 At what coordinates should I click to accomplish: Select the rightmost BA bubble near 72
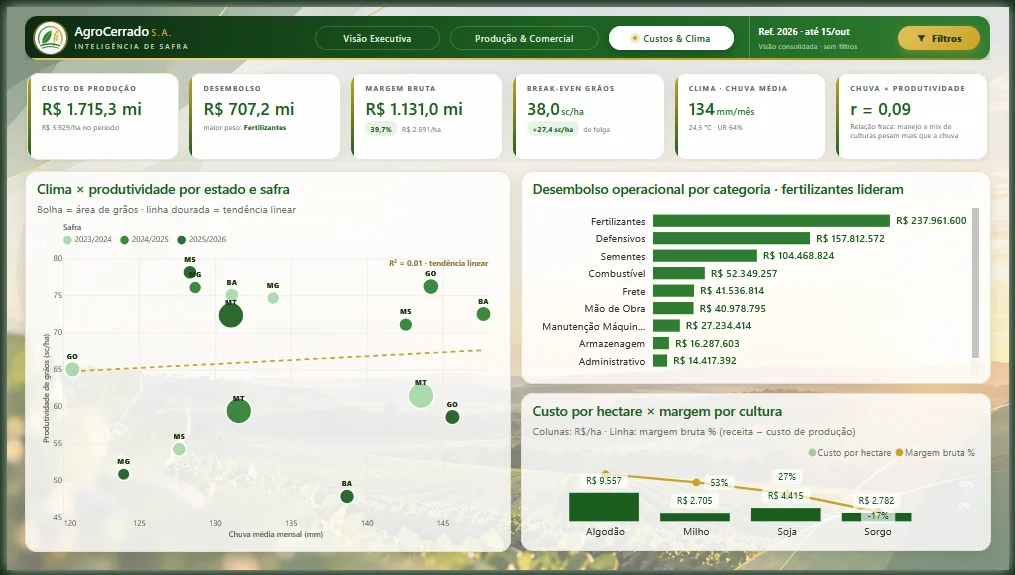[483, 314]
